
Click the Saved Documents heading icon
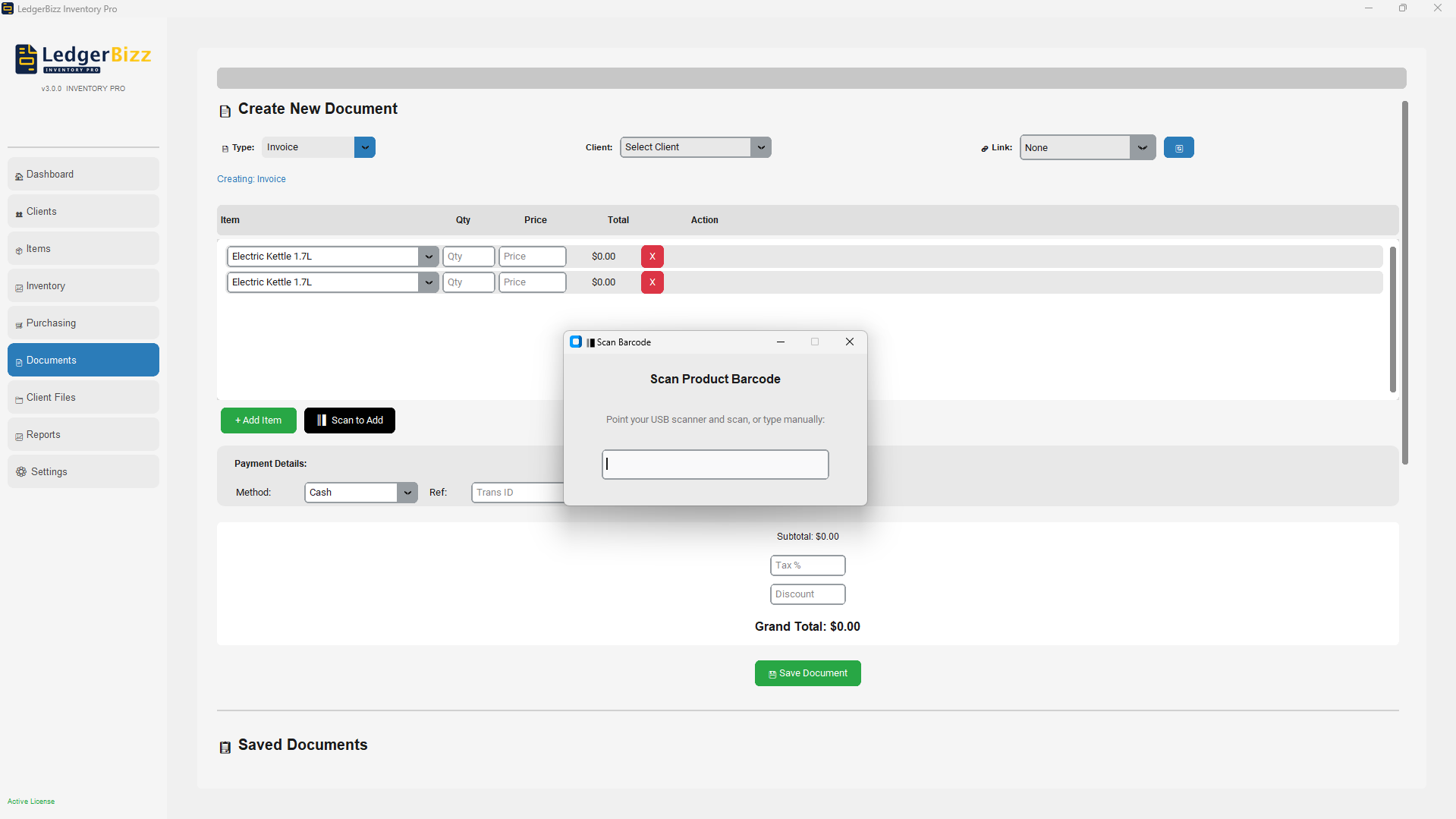tap(225, 748)
